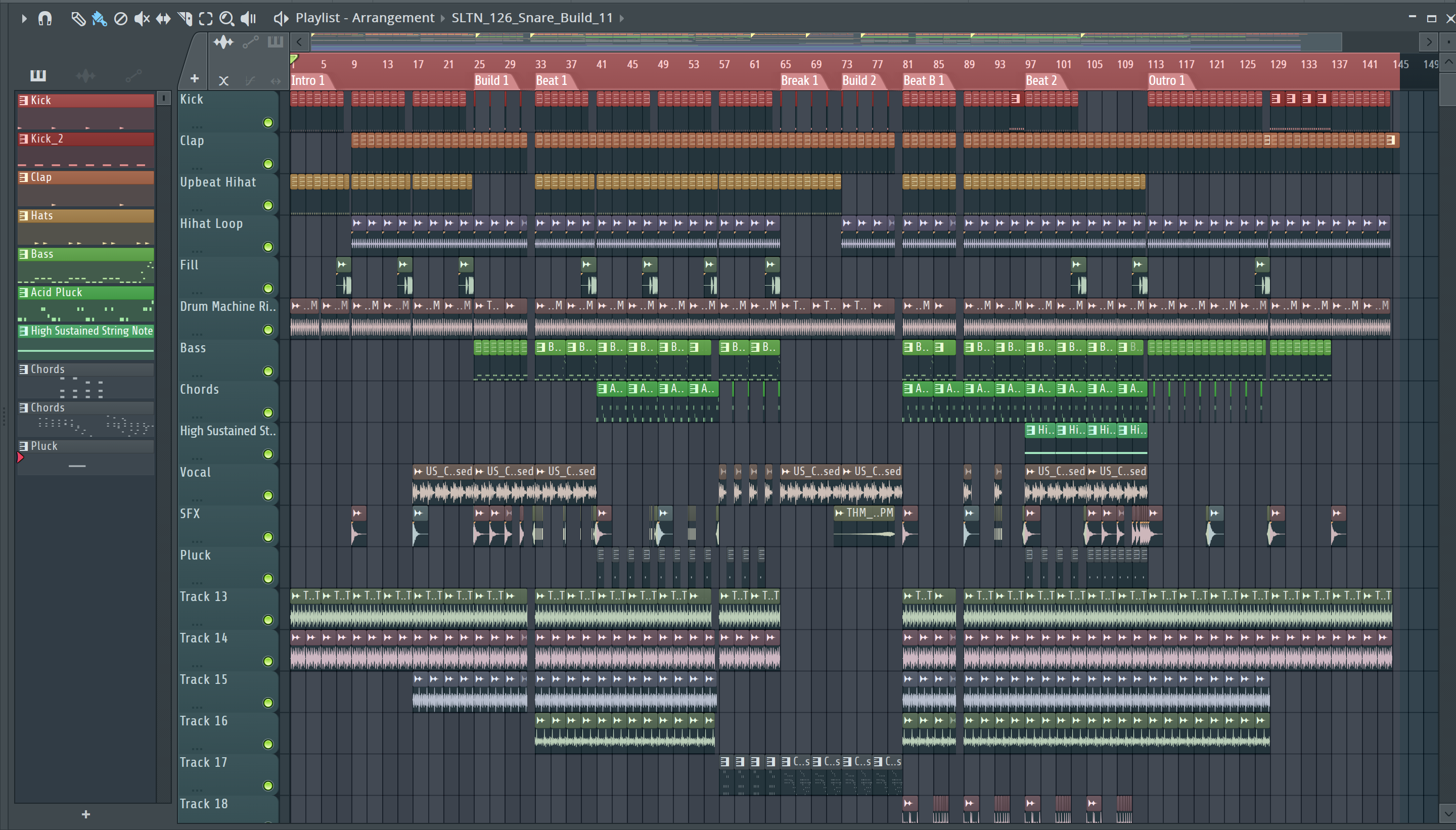Image resolution: width=1456 pixels, height=830 pixels.
Task: Select automation clip focus icon
Action: 250,41
